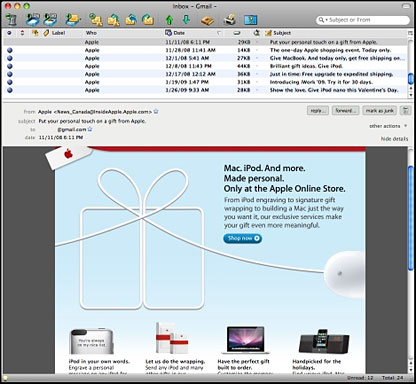Click the mark as junk button
This screenshot has height=384, width=416.
379,111
